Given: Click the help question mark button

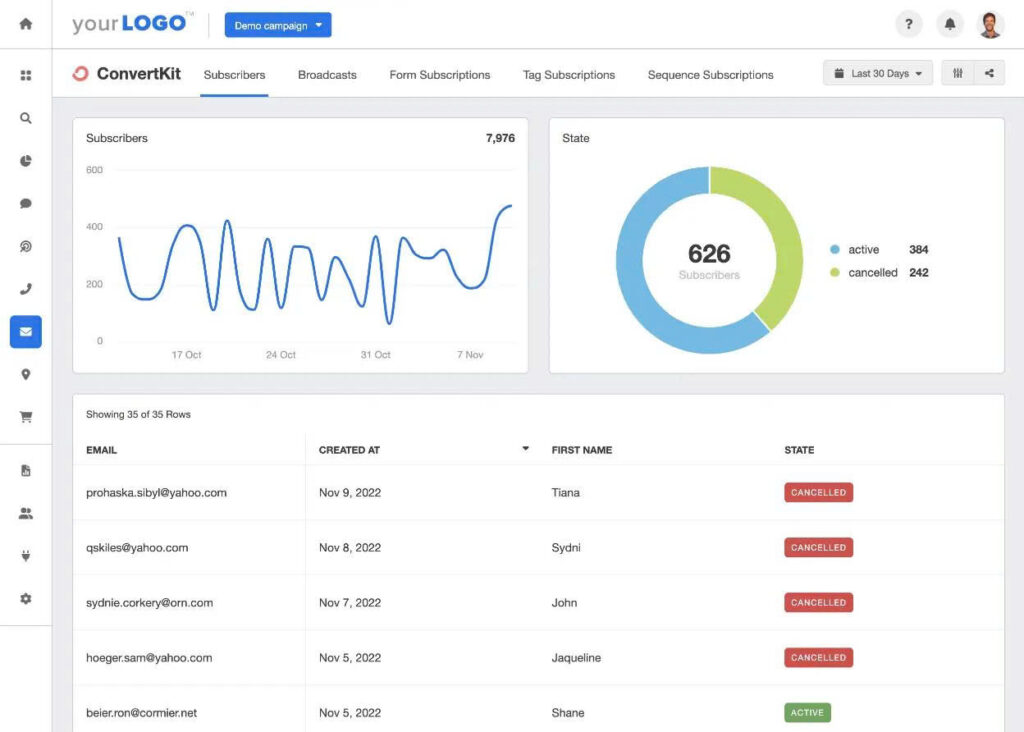Looking at the screenshot, I should [x=908, y=24].
